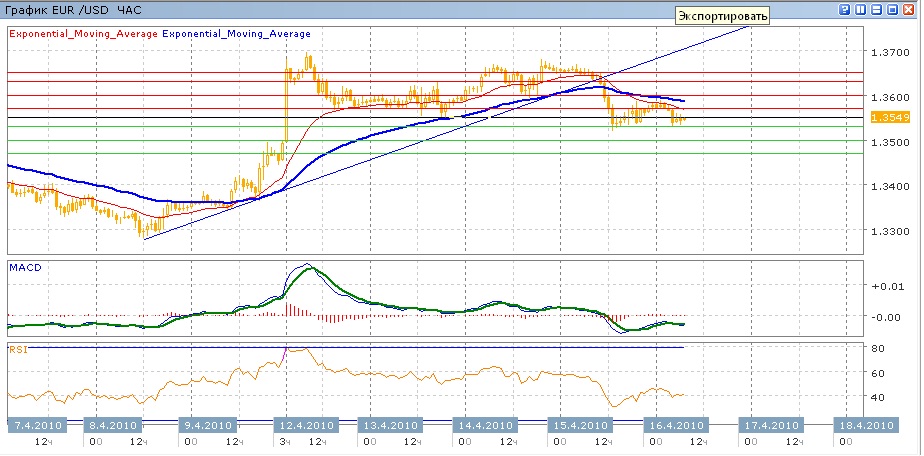This screenshot has width=924, height=456.
Task: Click the Экспортировать tooltip label
Action: [x=722, y=15]
